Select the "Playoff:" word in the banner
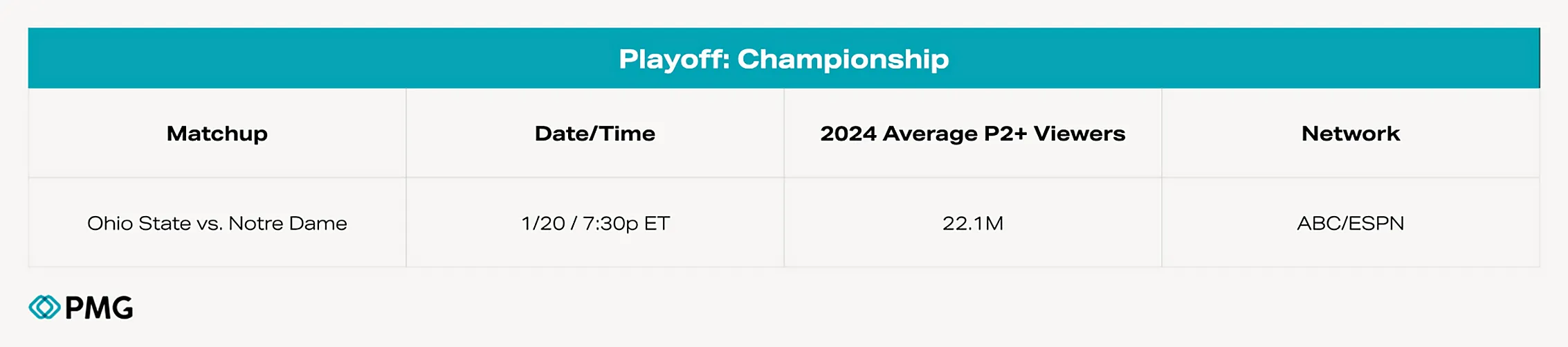Image resolution: width=1568 pixels, height=347 pixels. (x=674, y=59)
